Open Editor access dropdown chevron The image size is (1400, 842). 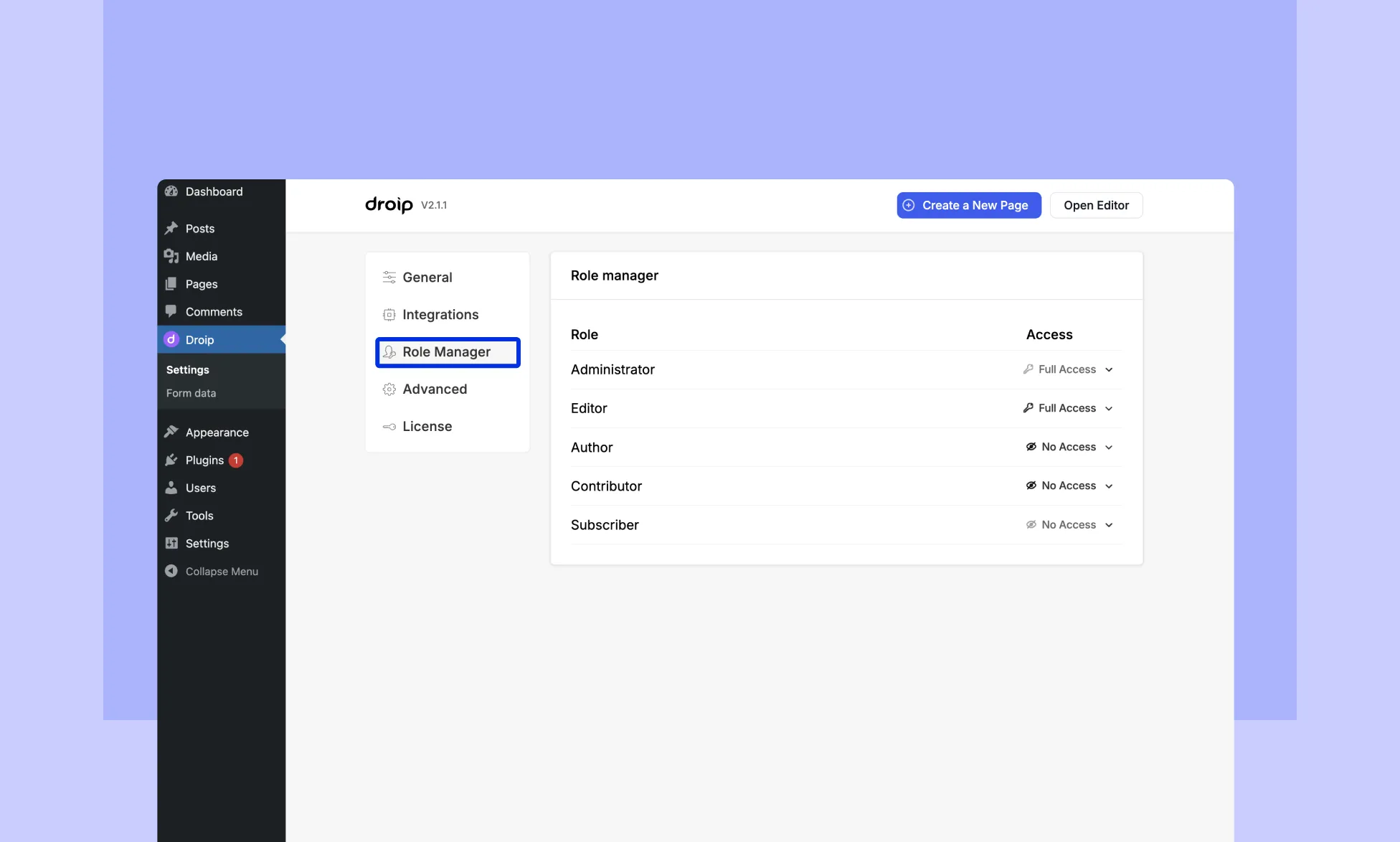1109,408
